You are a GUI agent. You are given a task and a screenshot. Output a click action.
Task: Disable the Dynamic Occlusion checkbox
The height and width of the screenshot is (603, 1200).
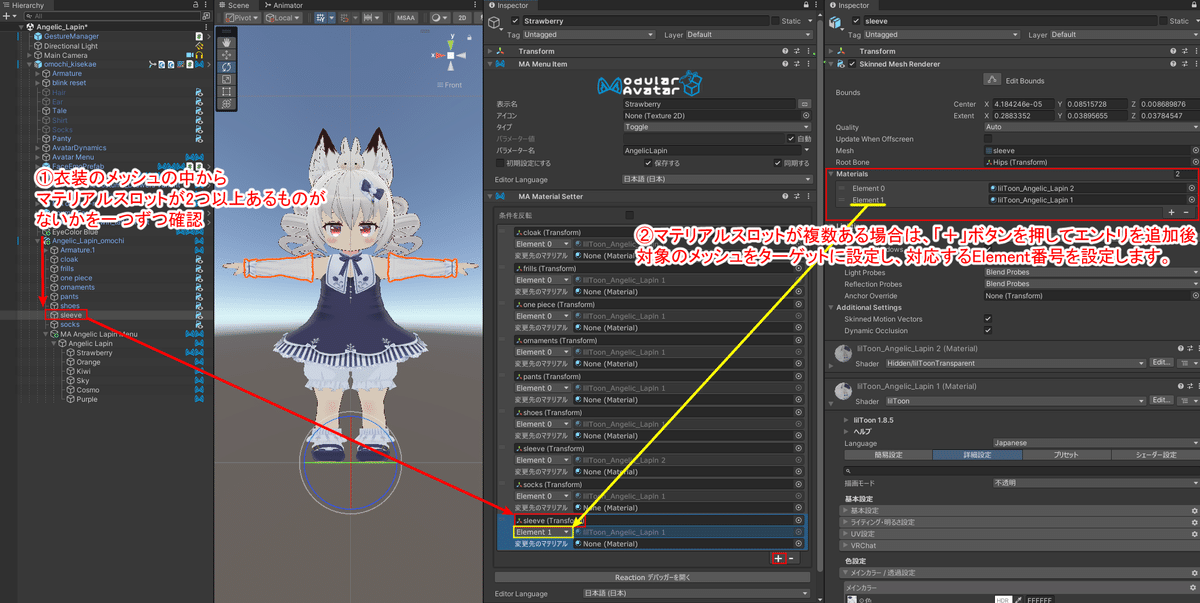(x=988, y=330)
